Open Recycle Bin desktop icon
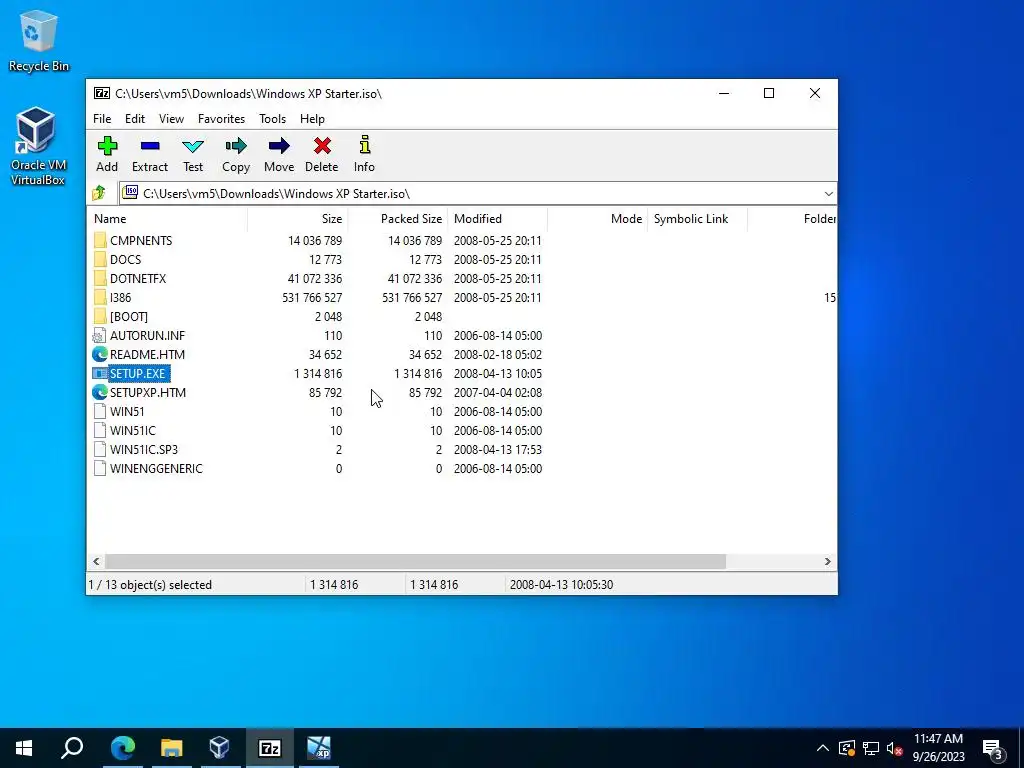 pos(39,40)
